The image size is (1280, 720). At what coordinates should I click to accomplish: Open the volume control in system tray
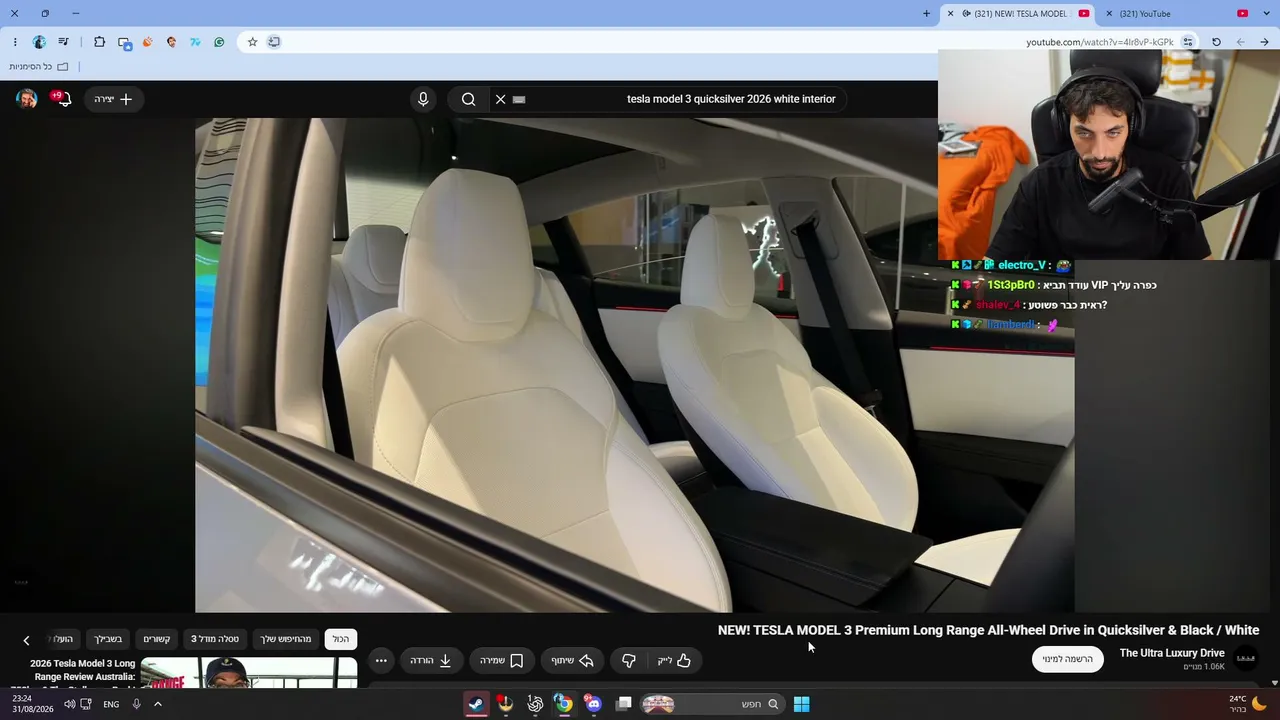tap(70, 704)
